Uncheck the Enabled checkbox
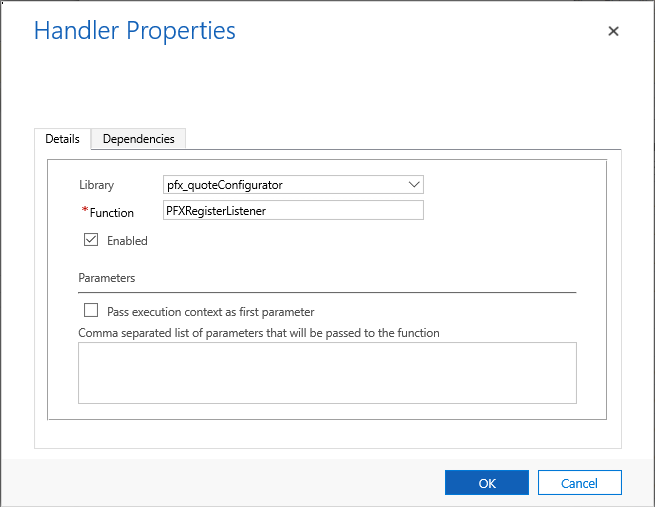 (91, 240)
